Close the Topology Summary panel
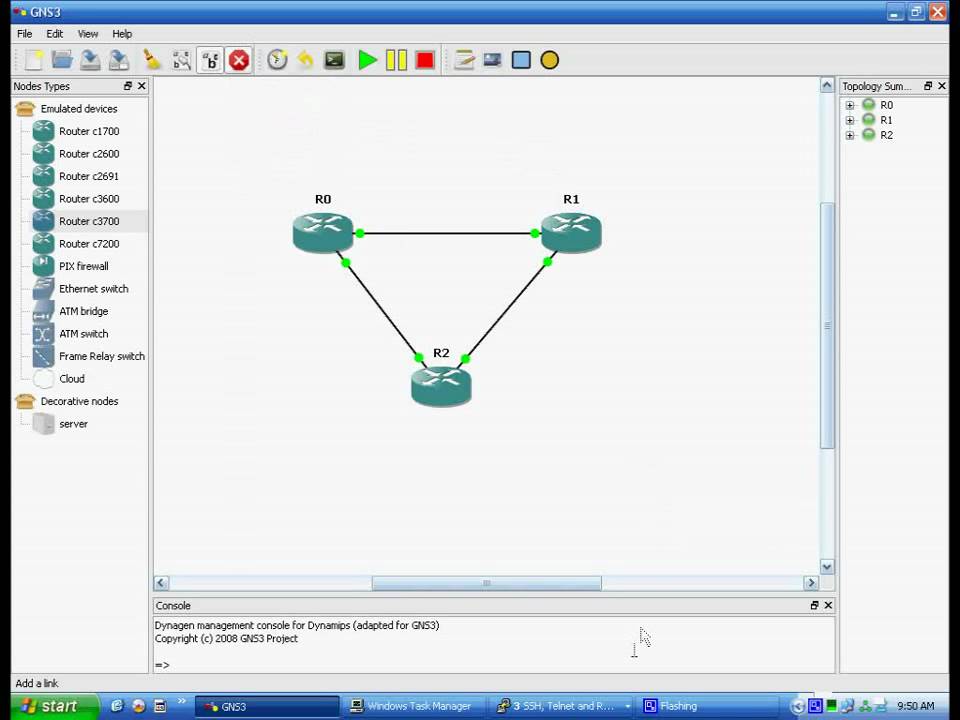The height and width of the screenshot is (720, 960). click(942, 86)
